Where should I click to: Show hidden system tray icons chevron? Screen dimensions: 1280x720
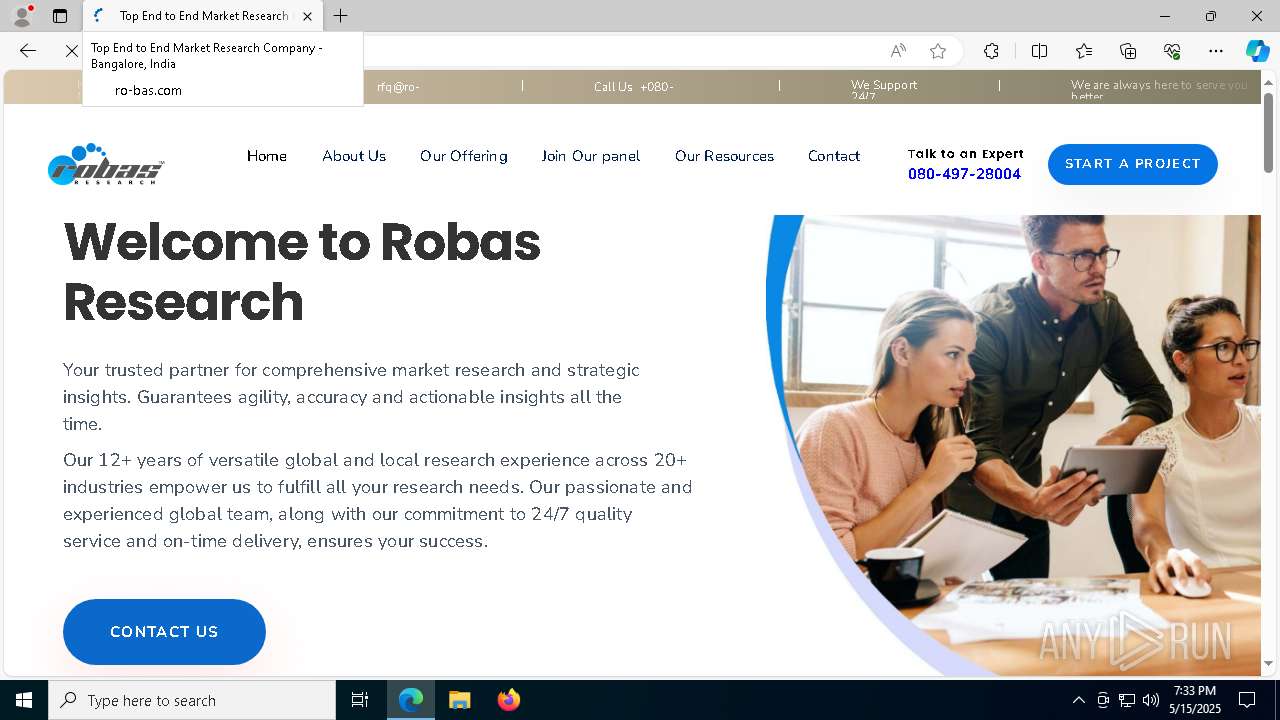coord(1078,700)
